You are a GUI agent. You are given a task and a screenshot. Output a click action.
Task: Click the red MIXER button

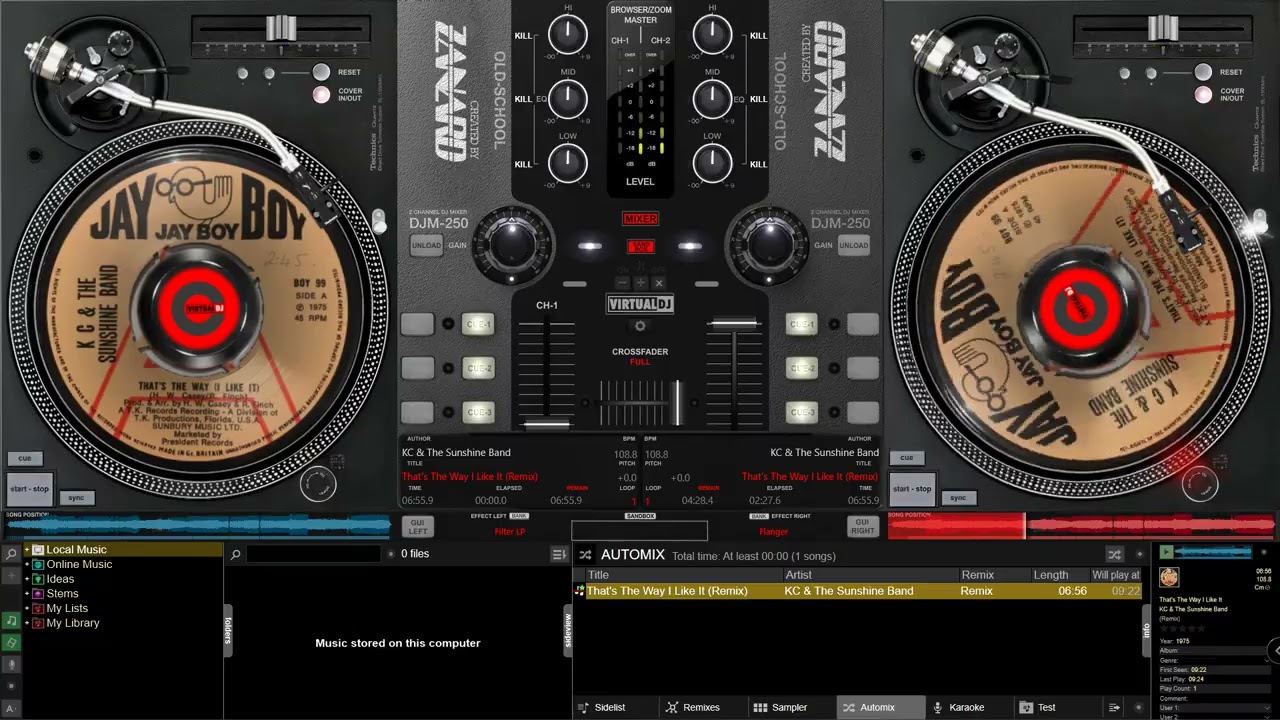pos(640,219)
